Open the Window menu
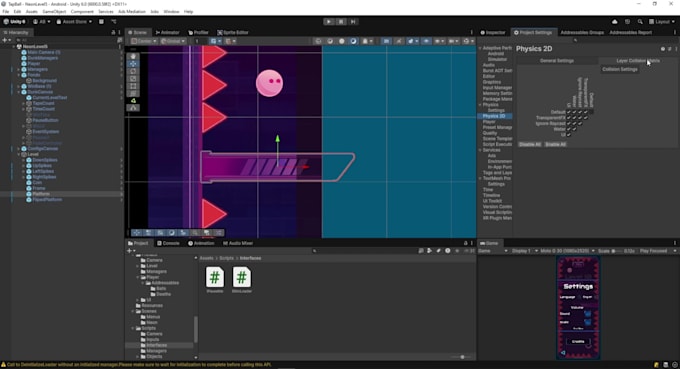Viewport: 680px width, 369px height. pyautogui.click(x=171, y=12)
